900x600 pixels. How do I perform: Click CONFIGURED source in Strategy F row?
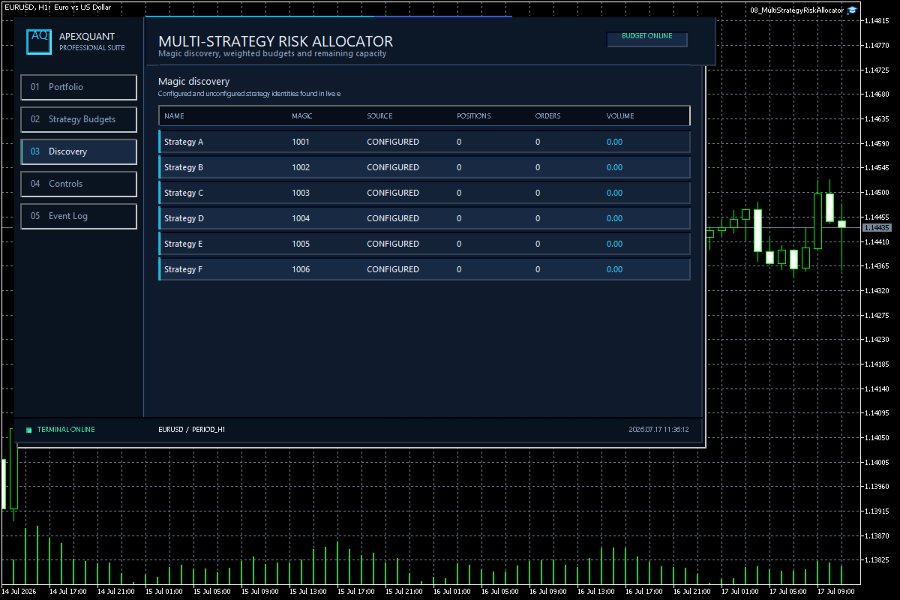tap(393, 269)
